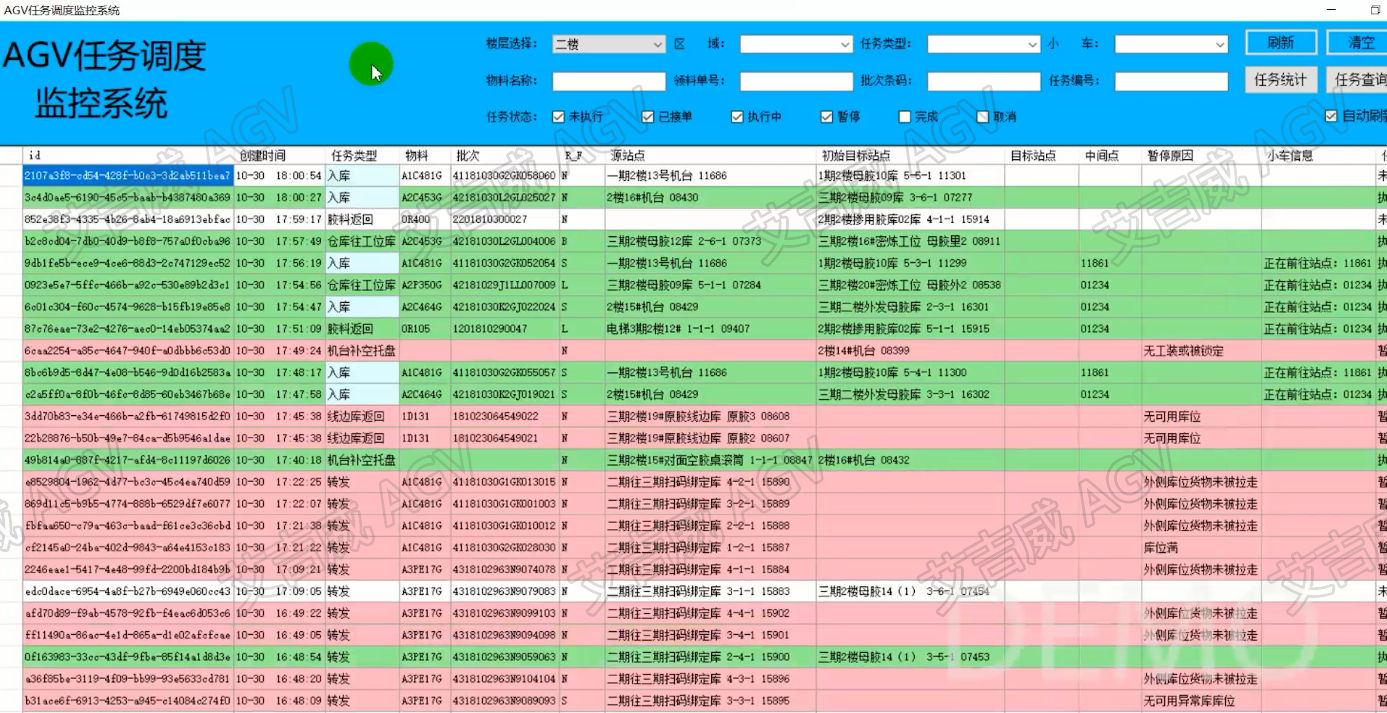Viewport: 1387px width, 713px height.
Task: Uncheck the 未执行 status checkbox
Action: [x=559, y=117]
